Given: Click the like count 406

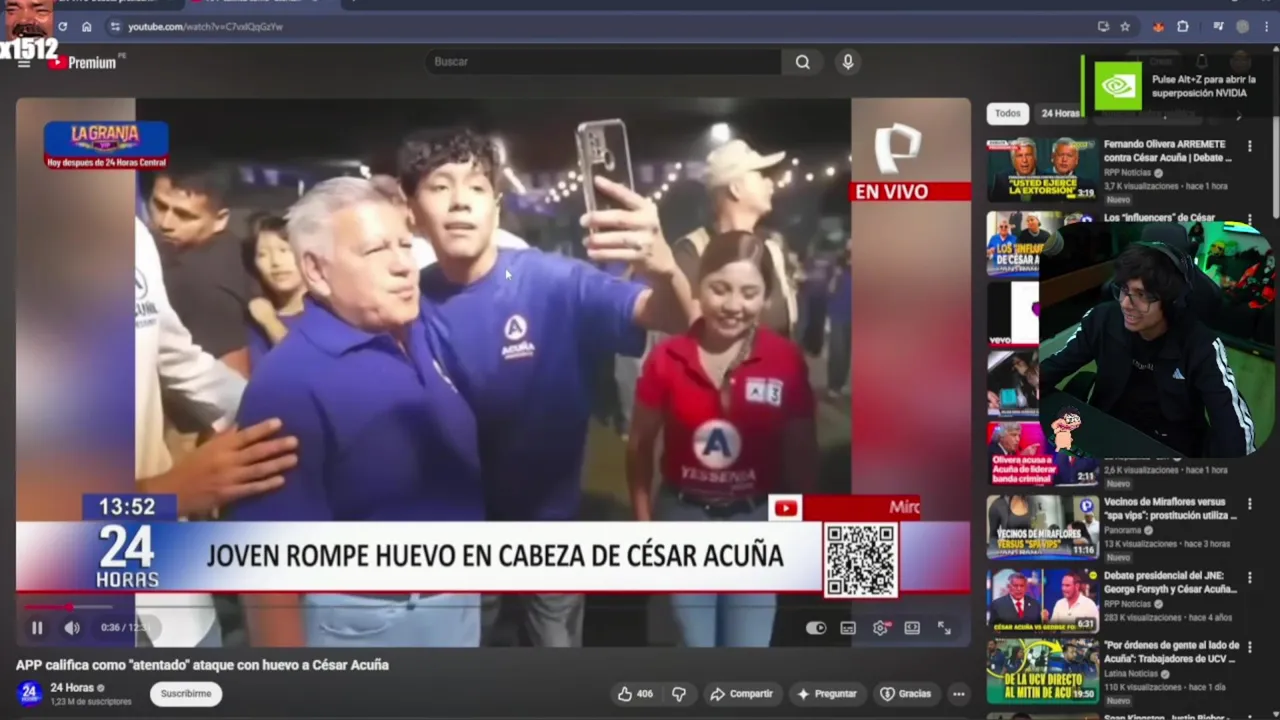Looking at the screenshot, I should click(x=645, y=694).
